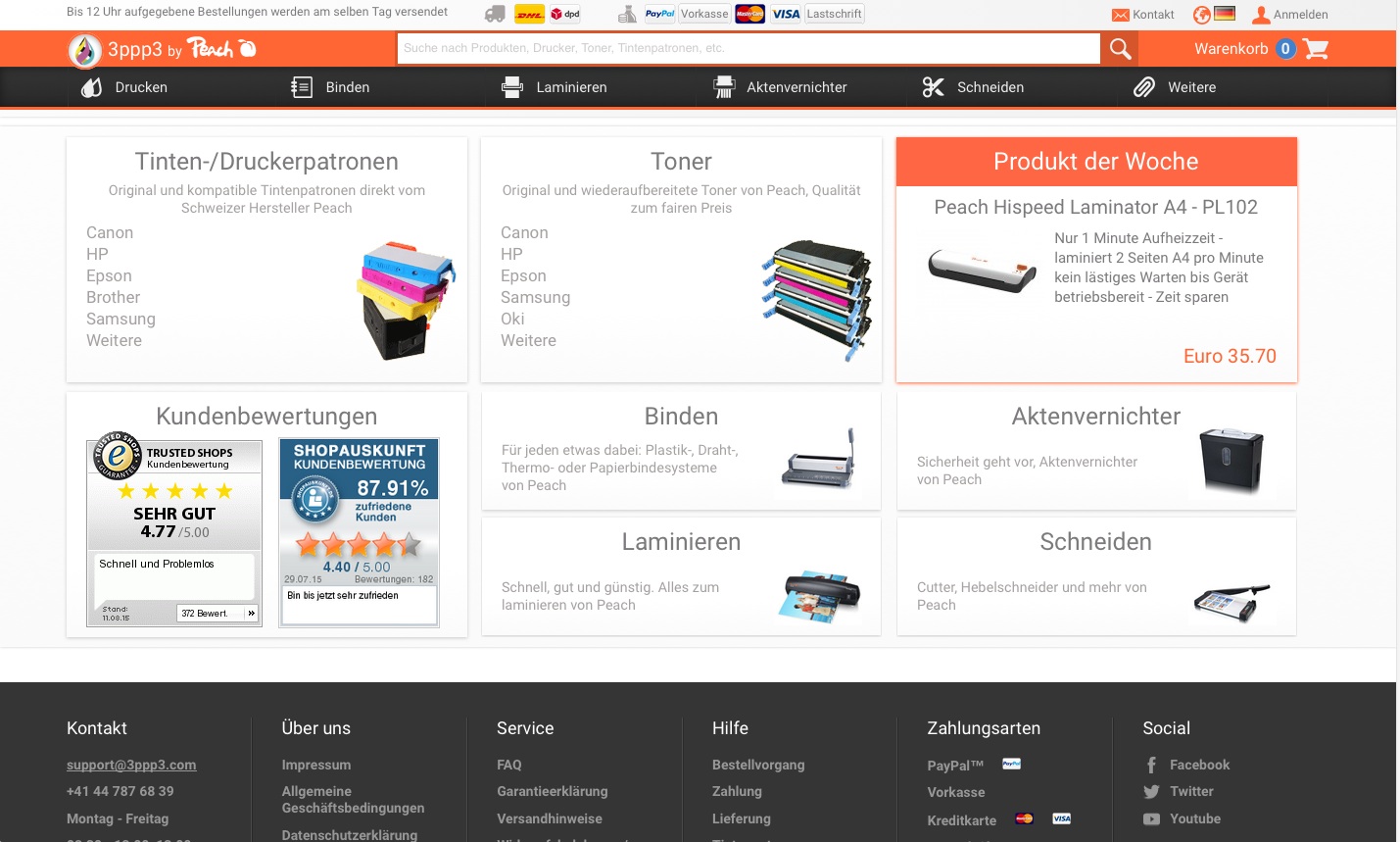This screenshot has height=842, width=1400.
Task: Click the German flag language icon
Action: click(1224, 14)
